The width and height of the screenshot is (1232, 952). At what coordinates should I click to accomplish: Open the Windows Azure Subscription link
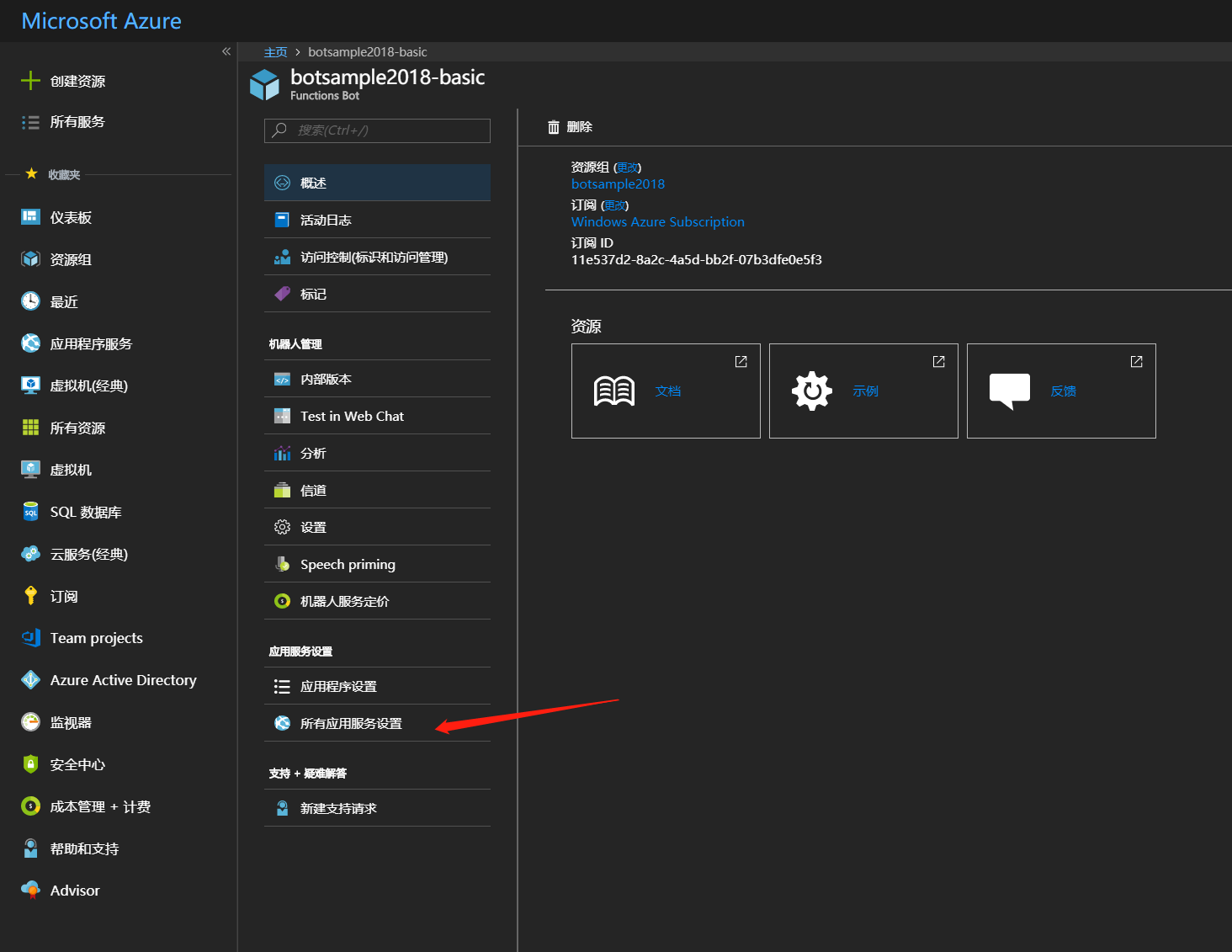(658, 221)
